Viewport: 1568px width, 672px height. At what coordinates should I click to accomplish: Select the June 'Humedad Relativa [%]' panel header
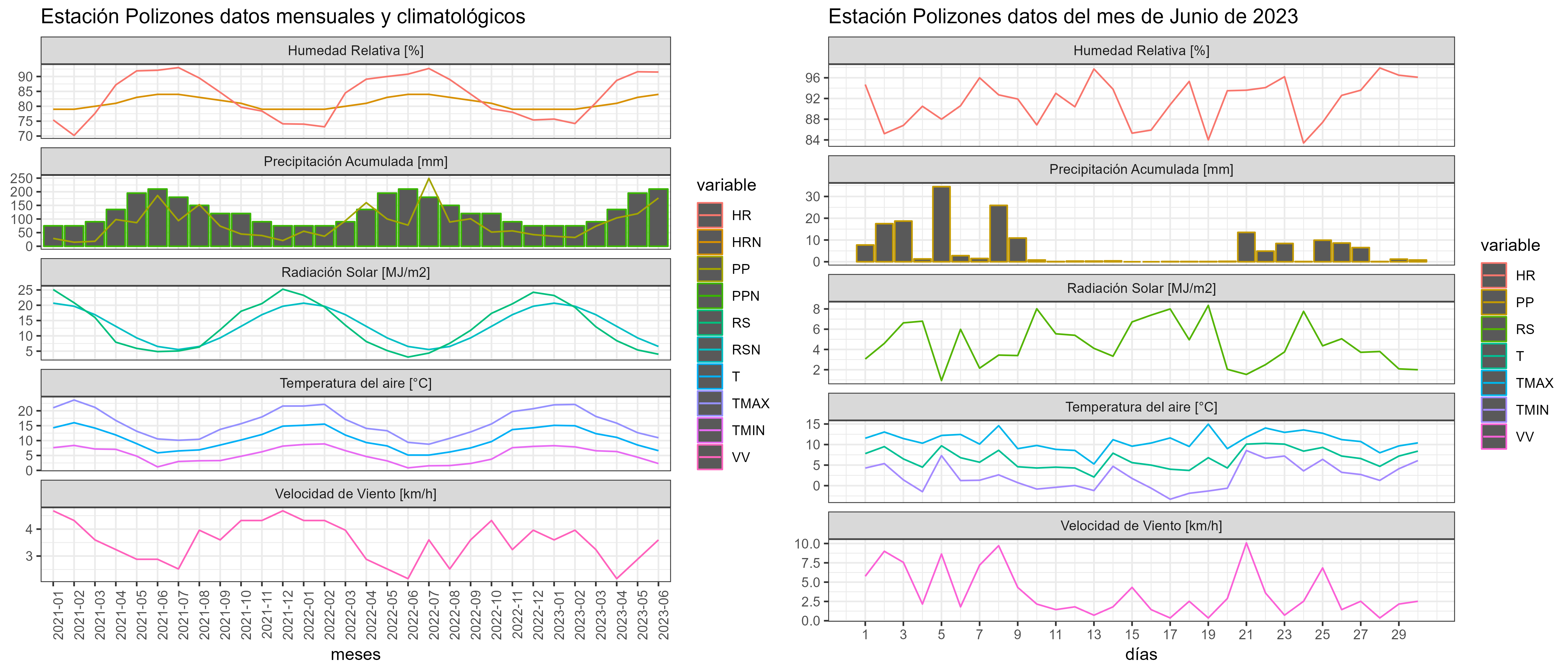(1141, 50)
